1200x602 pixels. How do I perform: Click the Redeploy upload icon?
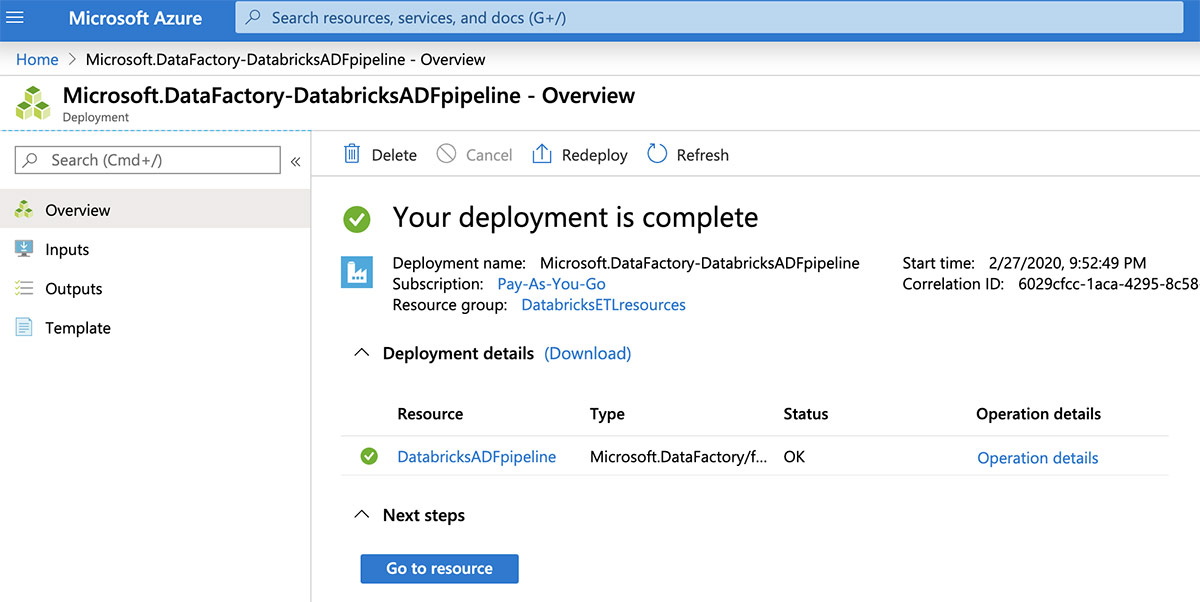click(541, 154)
